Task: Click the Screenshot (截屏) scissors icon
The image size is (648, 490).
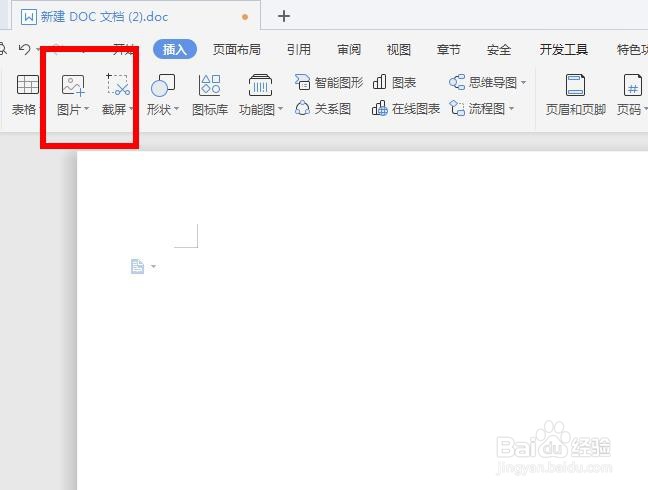Action: click(x=118, y=85)
